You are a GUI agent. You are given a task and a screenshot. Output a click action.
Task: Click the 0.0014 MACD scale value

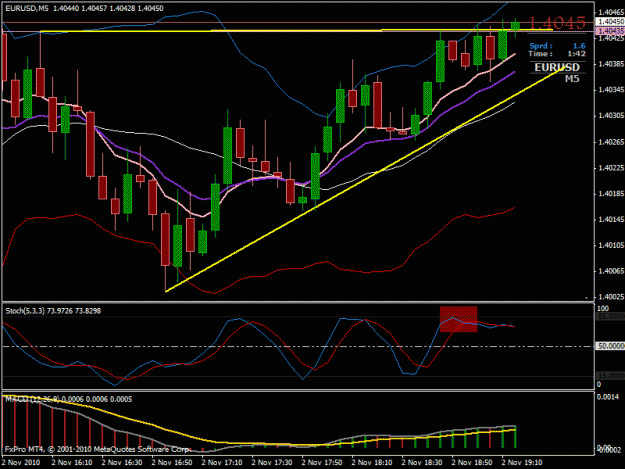[x=609, y=397]
